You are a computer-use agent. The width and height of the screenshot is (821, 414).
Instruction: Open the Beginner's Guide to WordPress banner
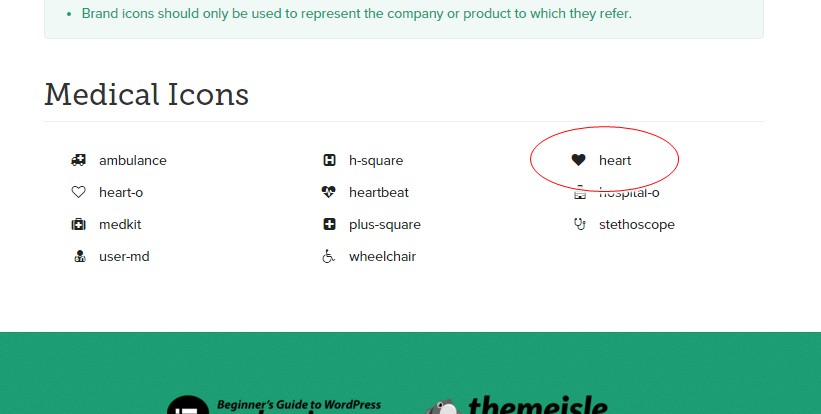[274, 406]
